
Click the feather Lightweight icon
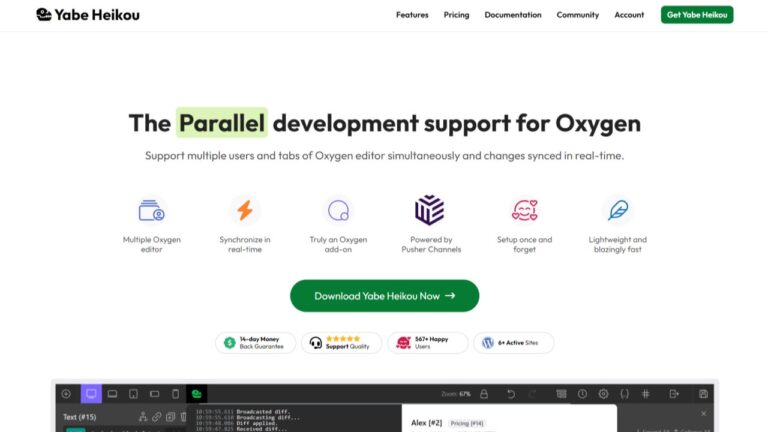(618, 210)
